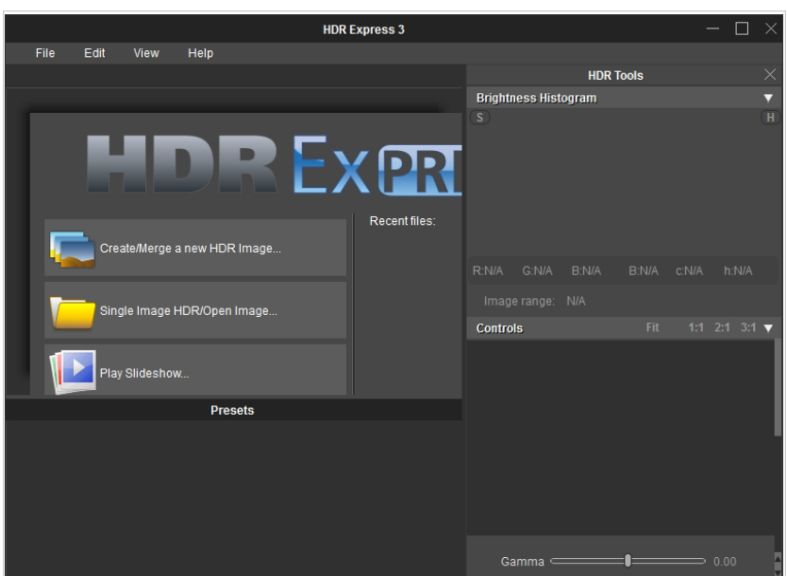This screenshot has height=576, width=787.
Task: Click the Brightness Histogram title
Action: pos(536,98)
